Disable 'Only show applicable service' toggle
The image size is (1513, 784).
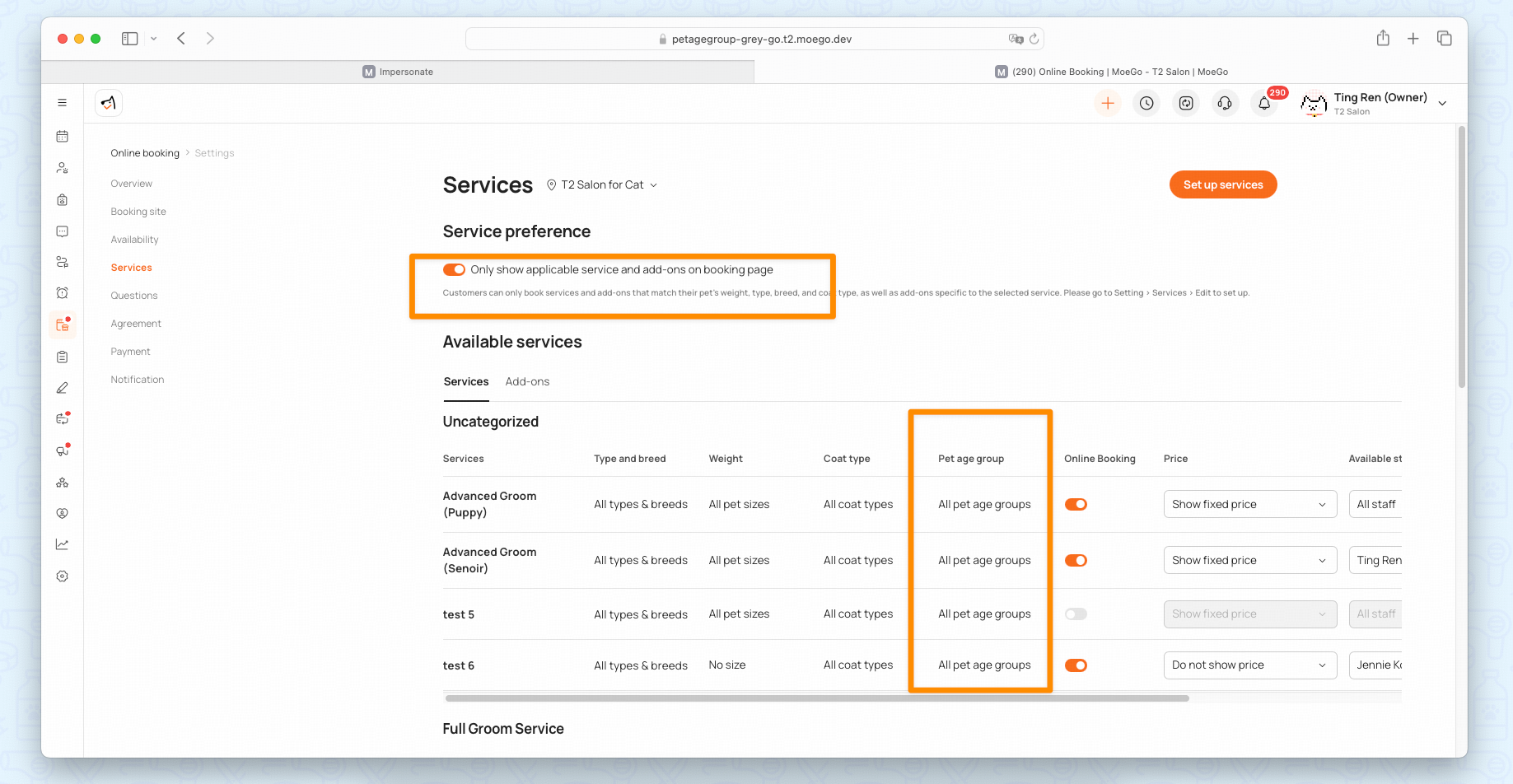454,270
